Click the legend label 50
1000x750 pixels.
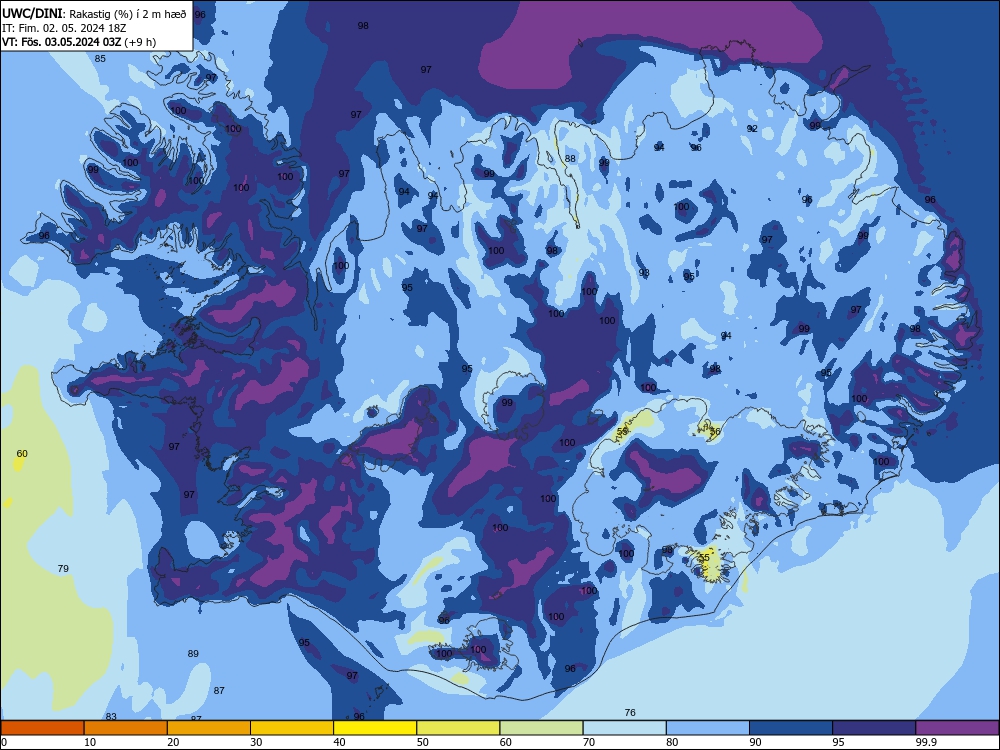click(422, 742)
